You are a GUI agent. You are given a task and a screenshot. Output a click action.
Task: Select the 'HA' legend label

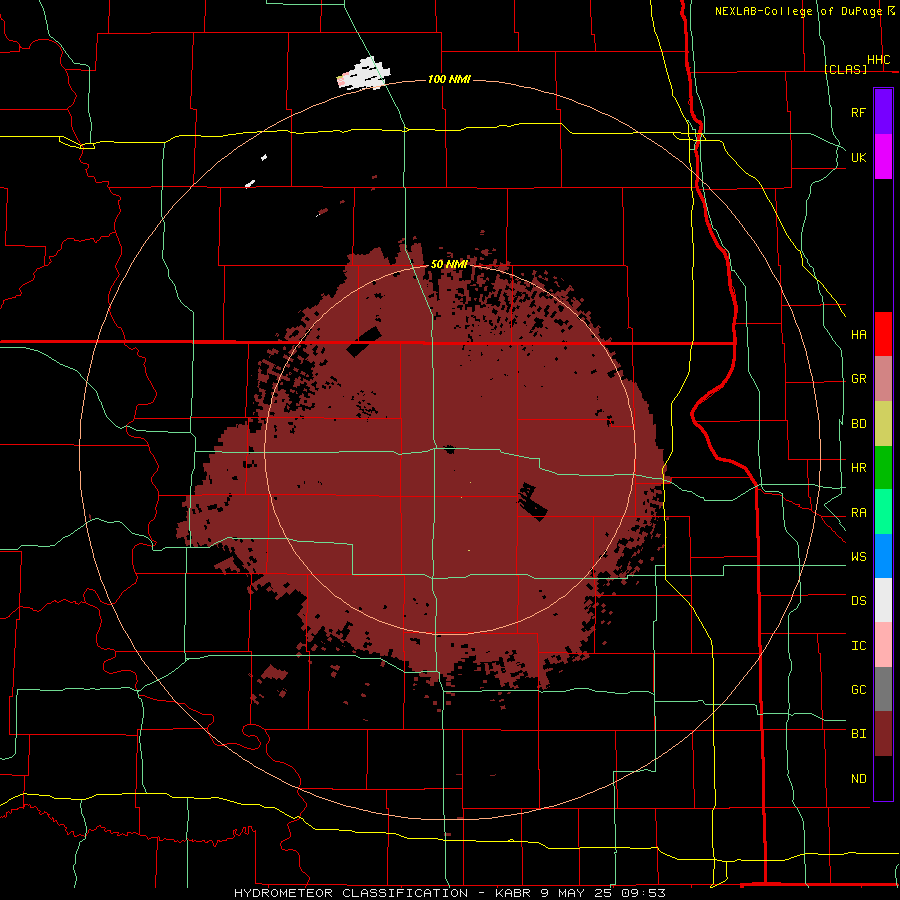pyautogui.click(x=858, y=335)
